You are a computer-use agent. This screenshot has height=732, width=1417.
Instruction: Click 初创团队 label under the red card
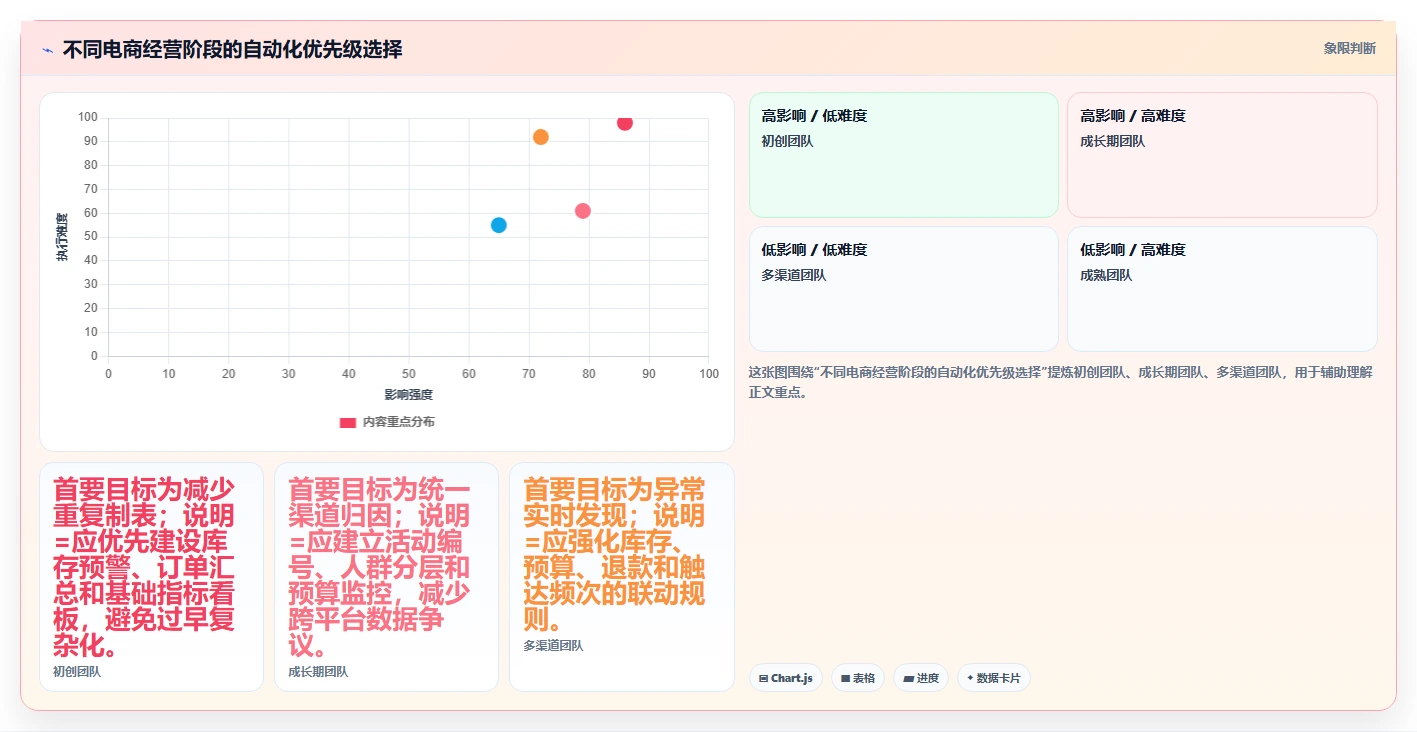pyautogui.click(x=77, y=672)
